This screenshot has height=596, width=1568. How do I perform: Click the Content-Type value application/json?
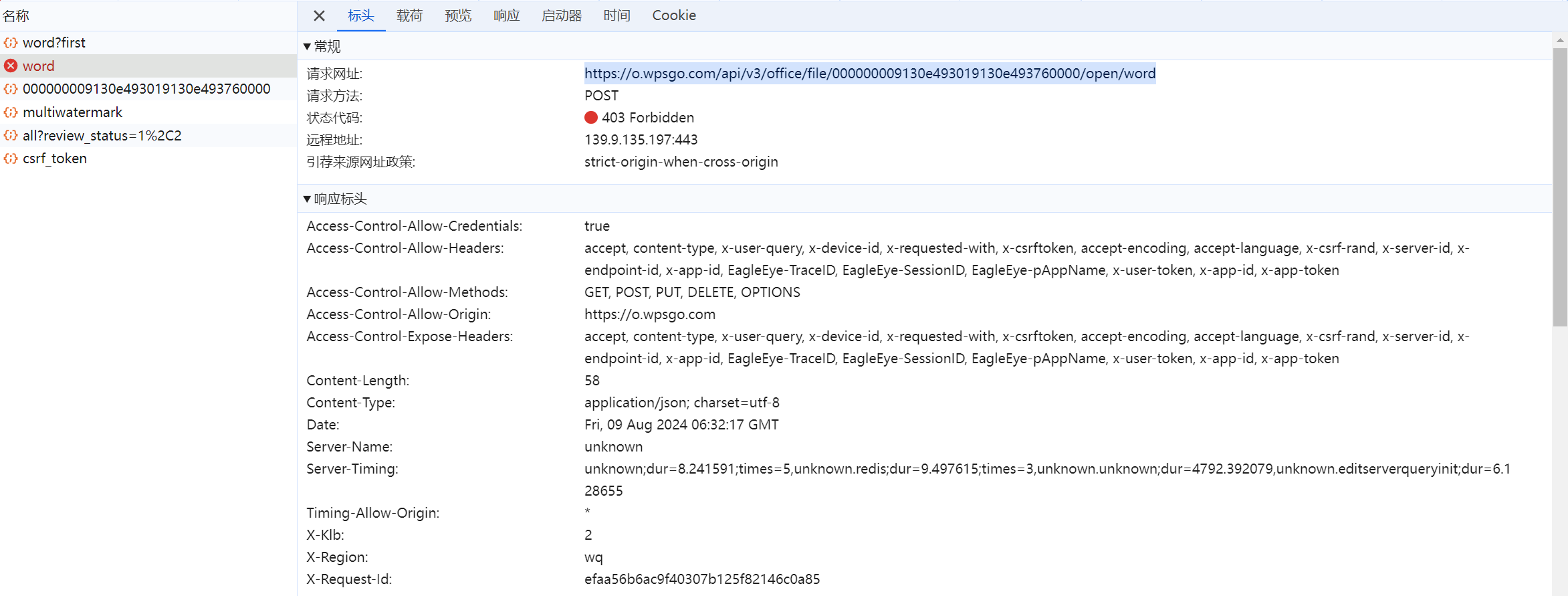point(682,403)
